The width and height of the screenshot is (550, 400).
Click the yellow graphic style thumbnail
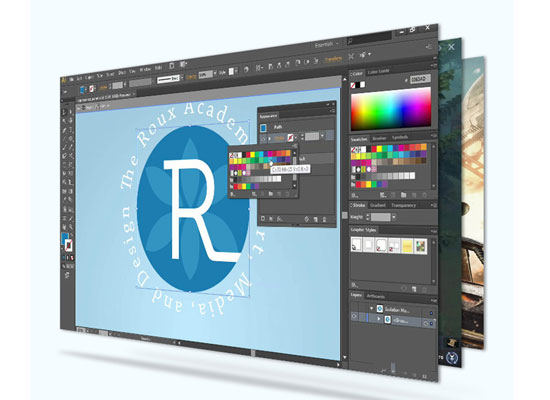coord(407,246)
